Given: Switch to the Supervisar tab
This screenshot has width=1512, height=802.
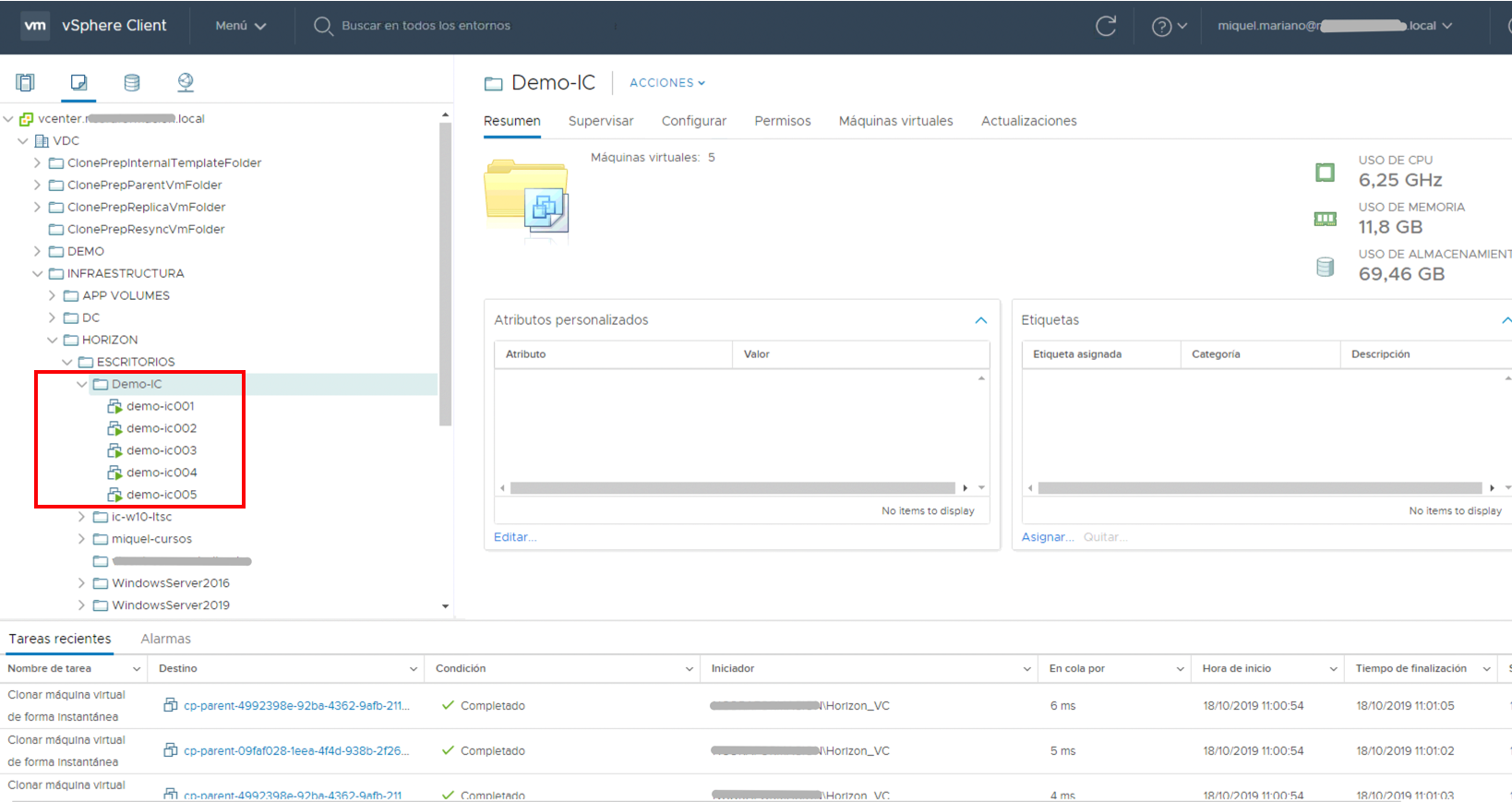Looking at the screenshot, I should (601, 121).
